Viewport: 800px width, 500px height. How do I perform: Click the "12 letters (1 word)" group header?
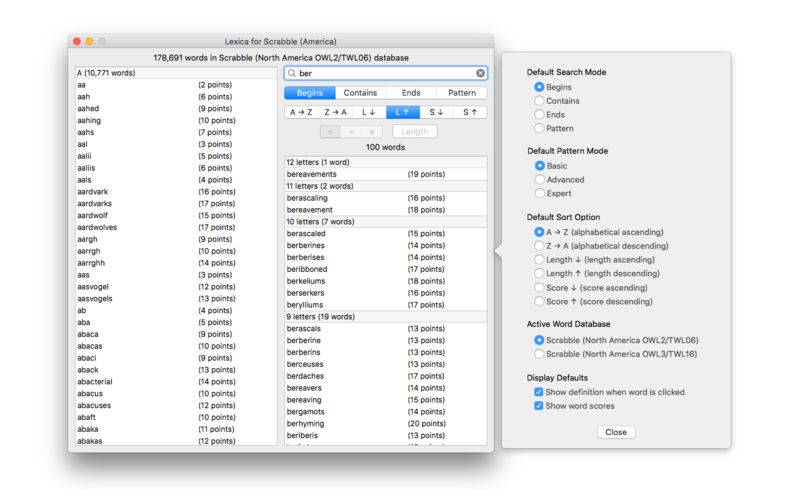click(x=386, y=162)
